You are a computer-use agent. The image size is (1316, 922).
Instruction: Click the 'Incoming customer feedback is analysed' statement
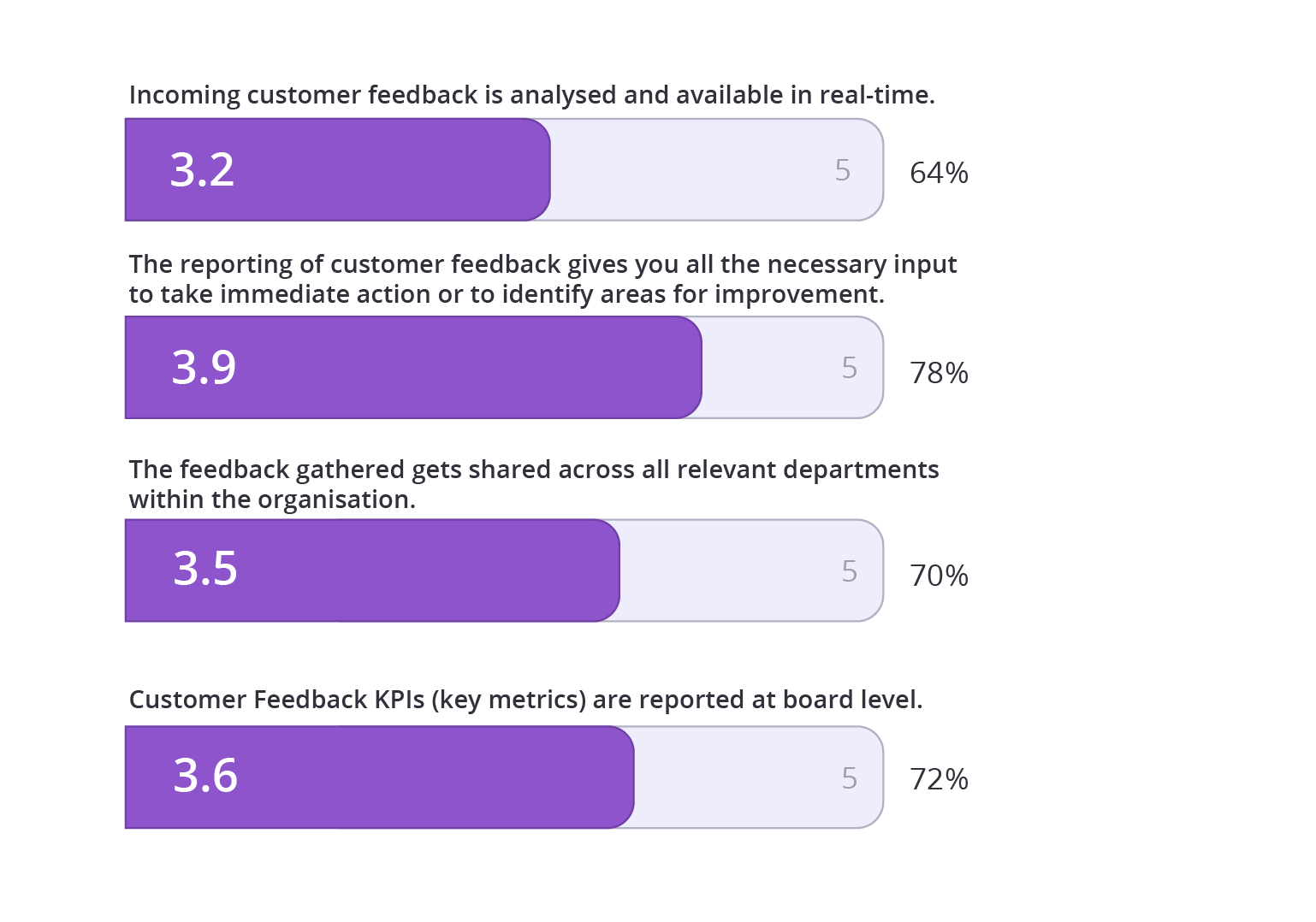point(531,95)
